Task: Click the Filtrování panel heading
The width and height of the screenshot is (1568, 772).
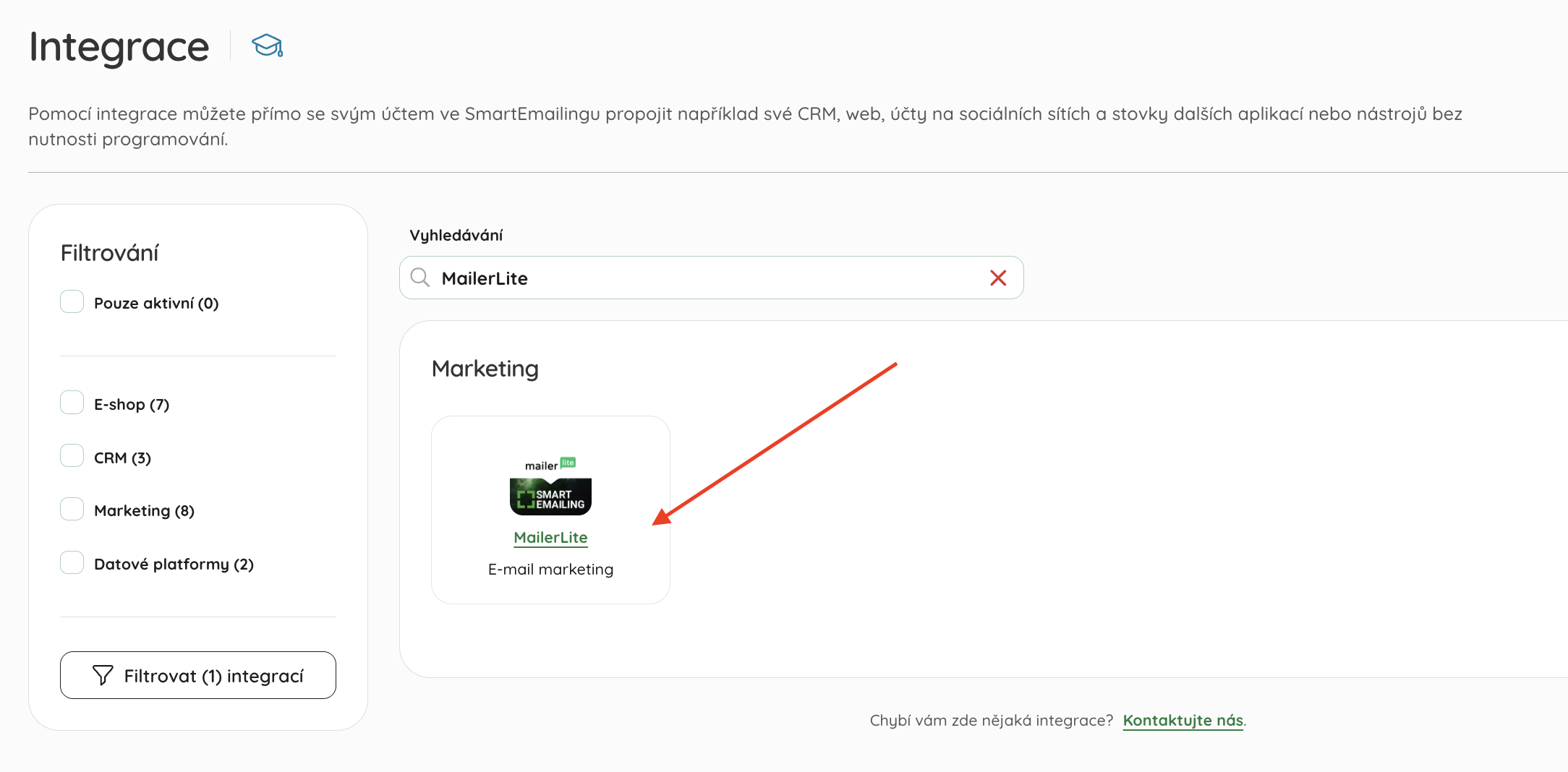Action: coord(110,253)
